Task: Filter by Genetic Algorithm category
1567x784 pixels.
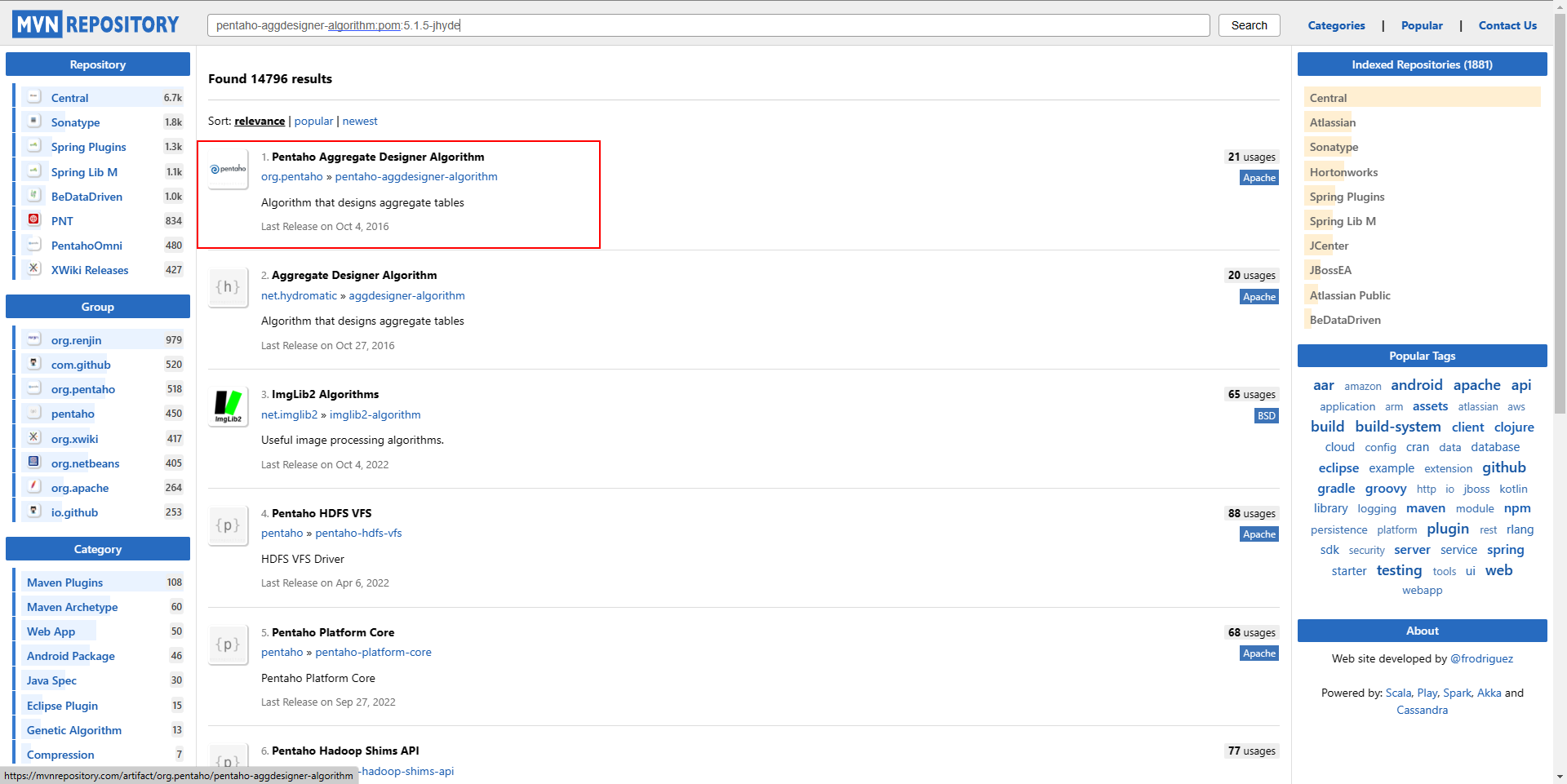Action: click(74, 730)
